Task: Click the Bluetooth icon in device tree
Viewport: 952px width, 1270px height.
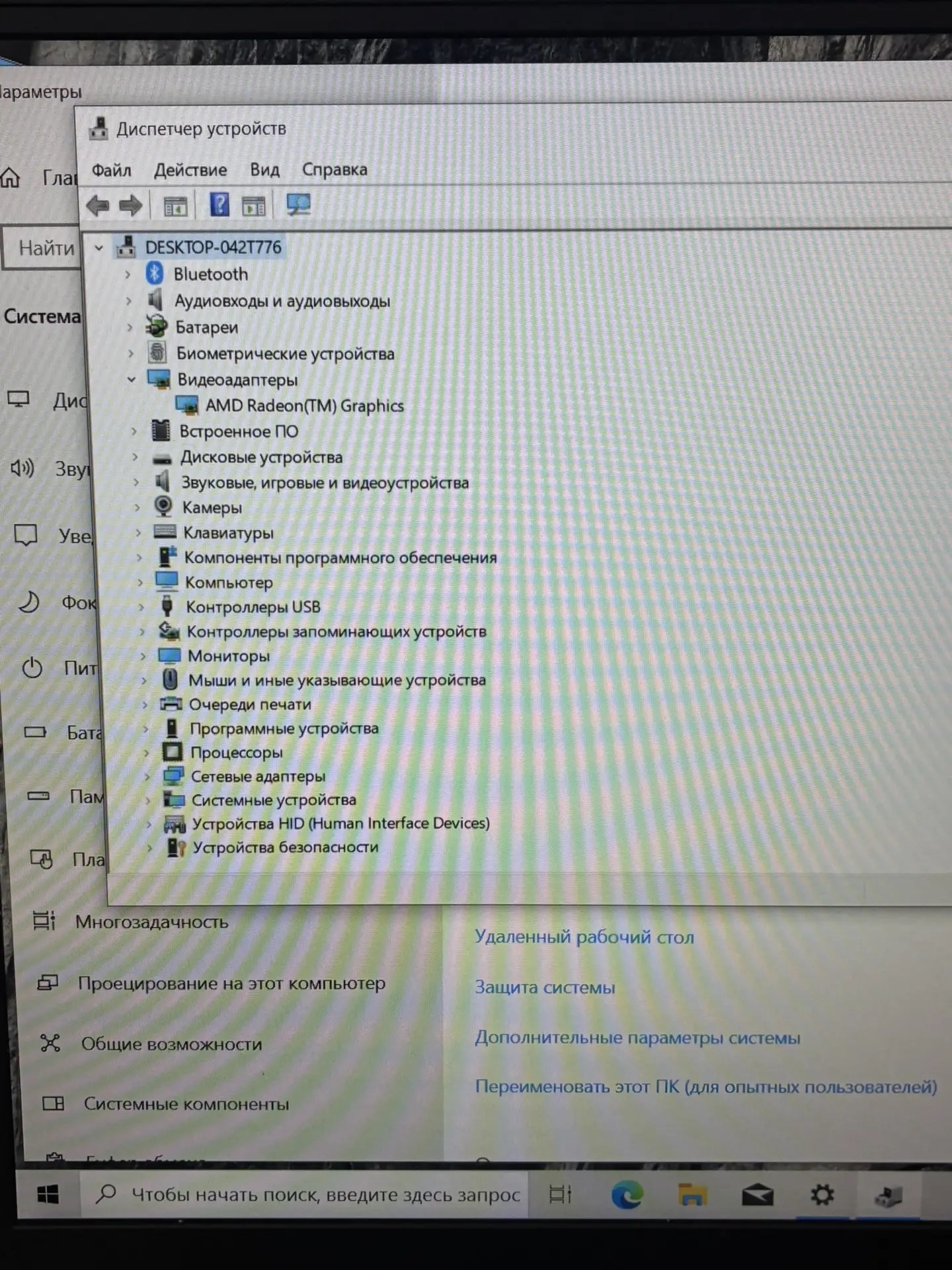Action: click(154, 273)
